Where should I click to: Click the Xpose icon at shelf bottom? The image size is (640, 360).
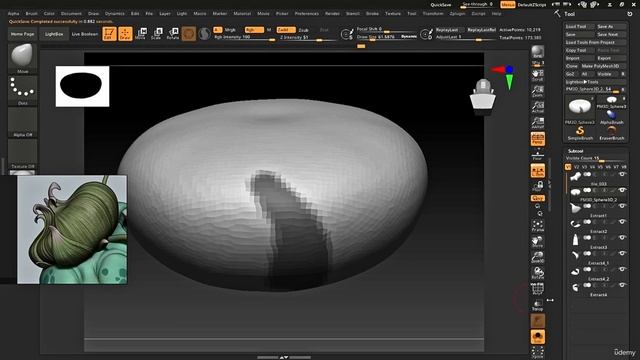(x=538, y=352)
